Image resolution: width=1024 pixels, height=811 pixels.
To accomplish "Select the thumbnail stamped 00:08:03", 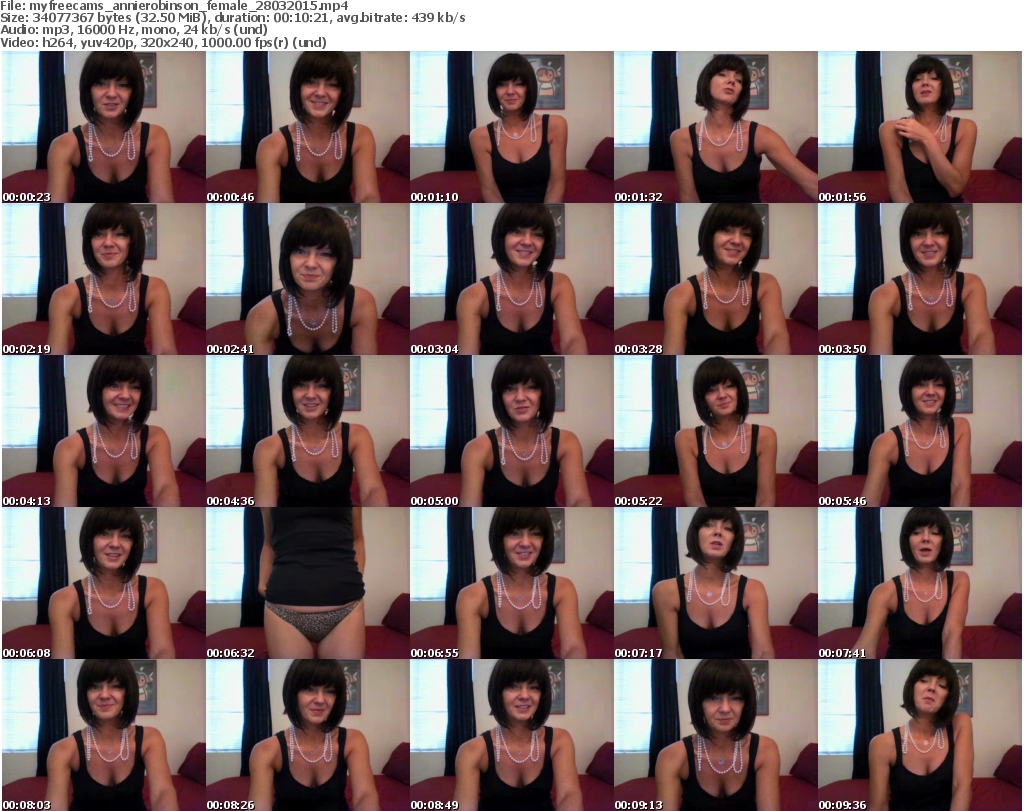I will pos(103,735).
